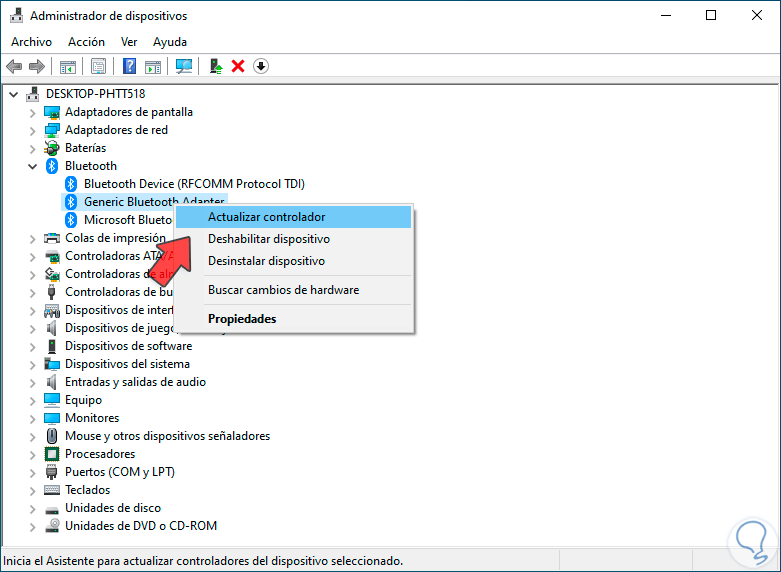Click the Monitores screen icon
781x572 pixels.
pos(52,418)
